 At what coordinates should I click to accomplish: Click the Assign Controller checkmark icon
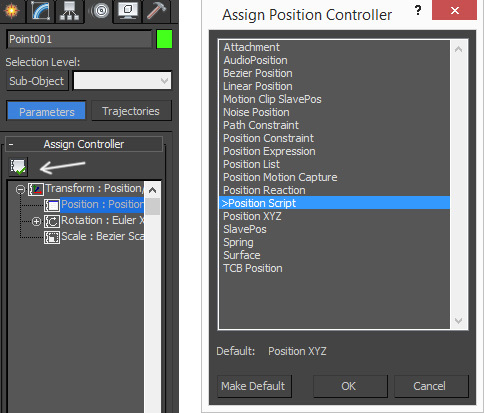click(x=18, y=167)
